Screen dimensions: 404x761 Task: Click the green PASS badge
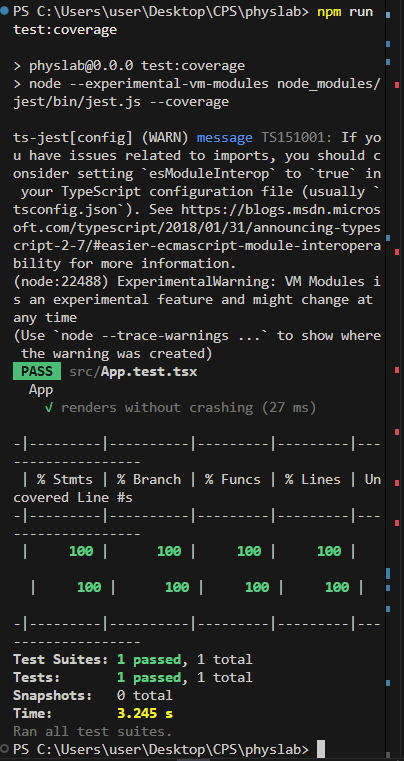37,372
